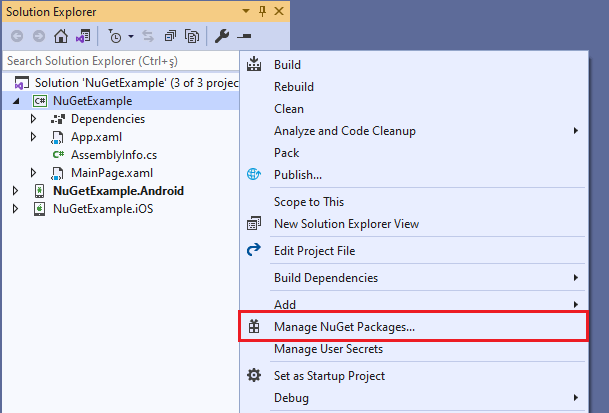Image resolution: width=609 pixels, height=413 pixels.
Task: Click the Collapse All icon
Action: tap(170, 36)
